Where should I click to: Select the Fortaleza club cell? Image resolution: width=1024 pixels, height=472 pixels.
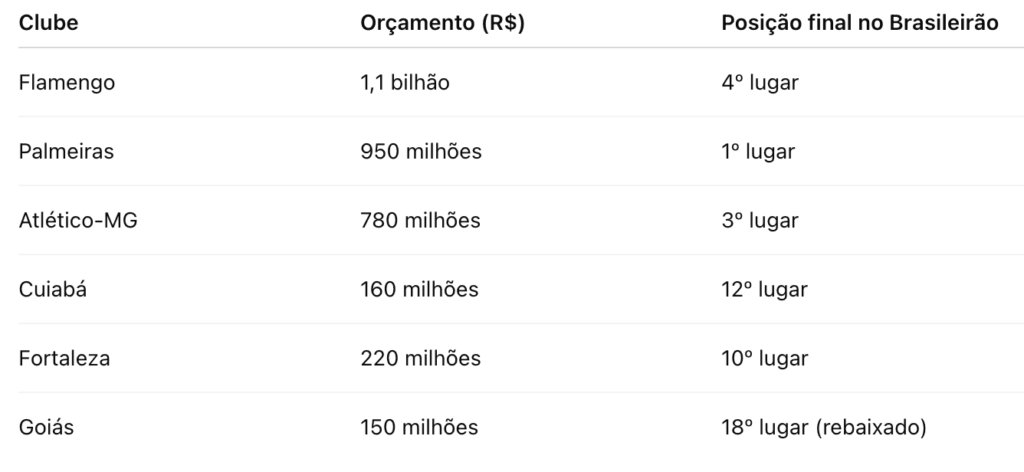tap(64, 359)
